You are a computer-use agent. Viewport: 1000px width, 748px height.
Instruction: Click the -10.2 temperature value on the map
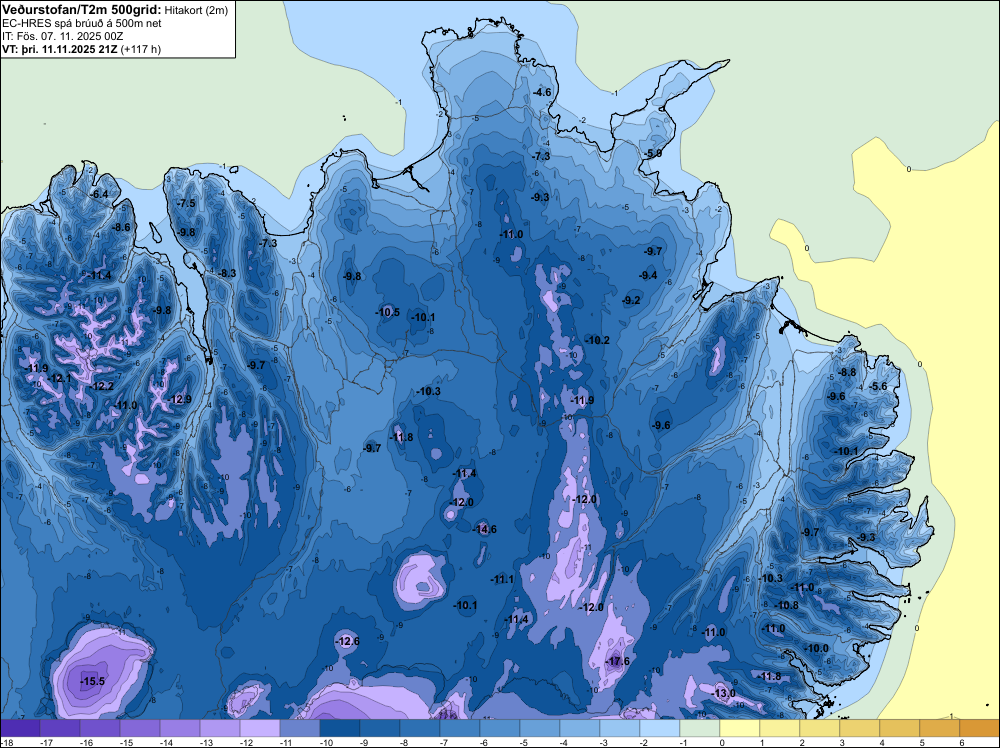(597, 341)
